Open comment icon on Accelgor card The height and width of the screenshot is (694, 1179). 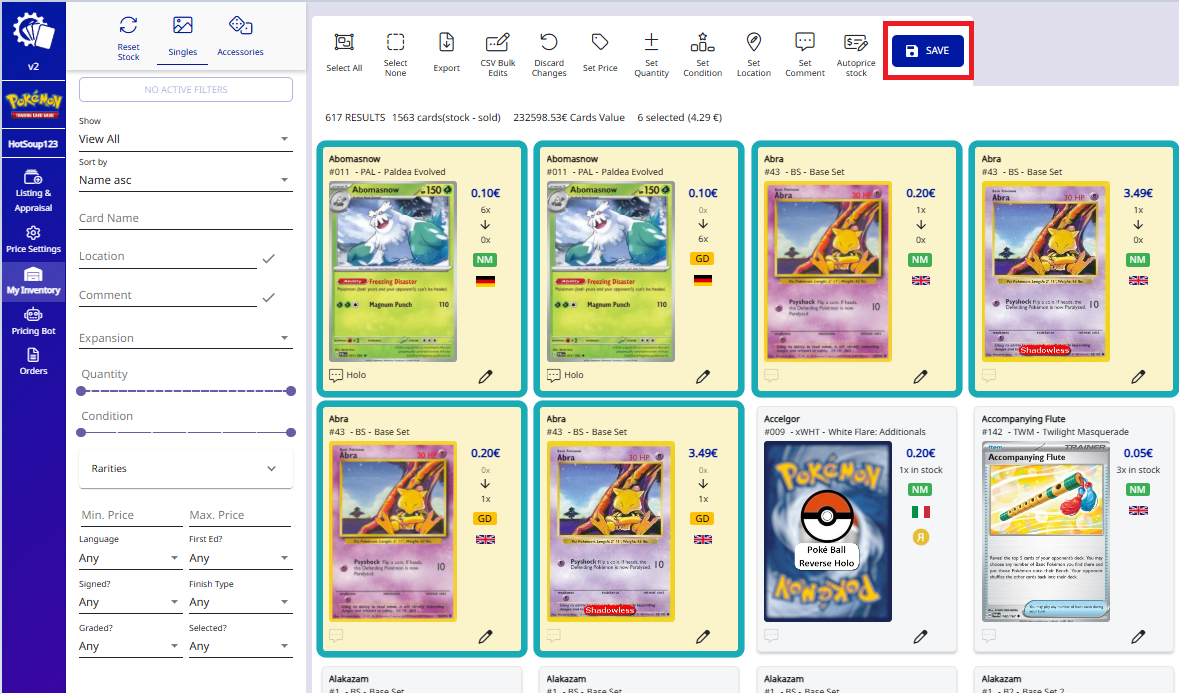[x=771, y=635]
